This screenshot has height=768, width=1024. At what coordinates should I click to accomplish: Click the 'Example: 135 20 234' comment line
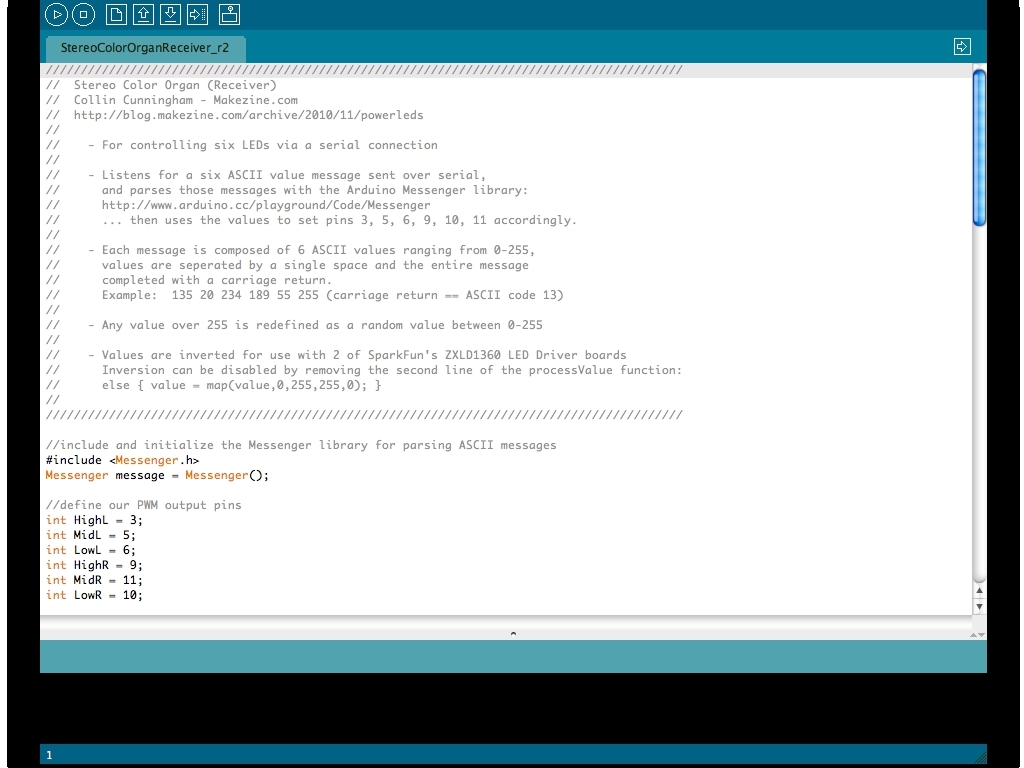304,295
